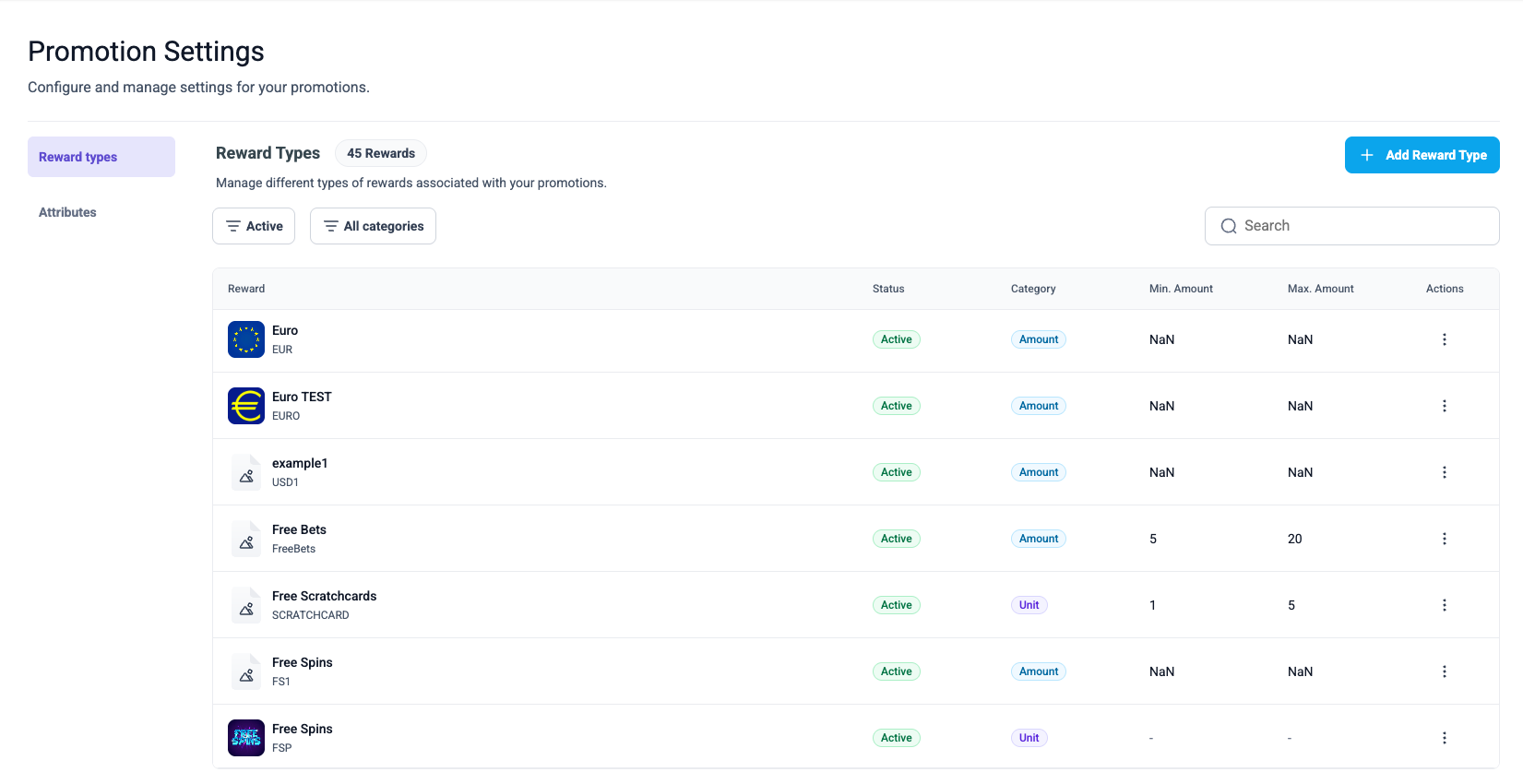Click the Amount category badge for Free Bets
The height and width of the screenshot is (784, 1523).
[x=1039, y=539]
